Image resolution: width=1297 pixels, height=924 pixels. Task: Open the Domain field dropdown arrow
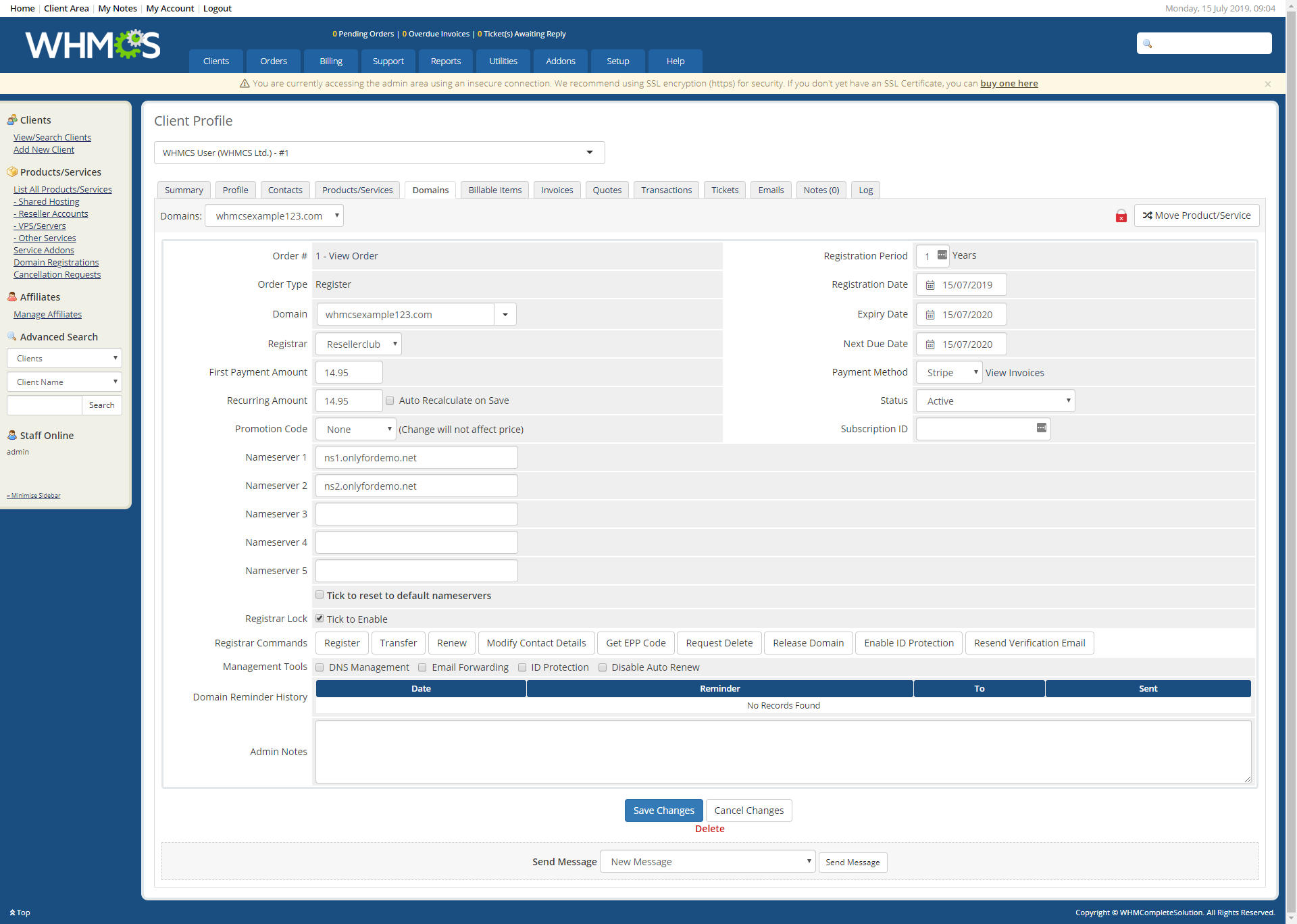tap(505, 315)
